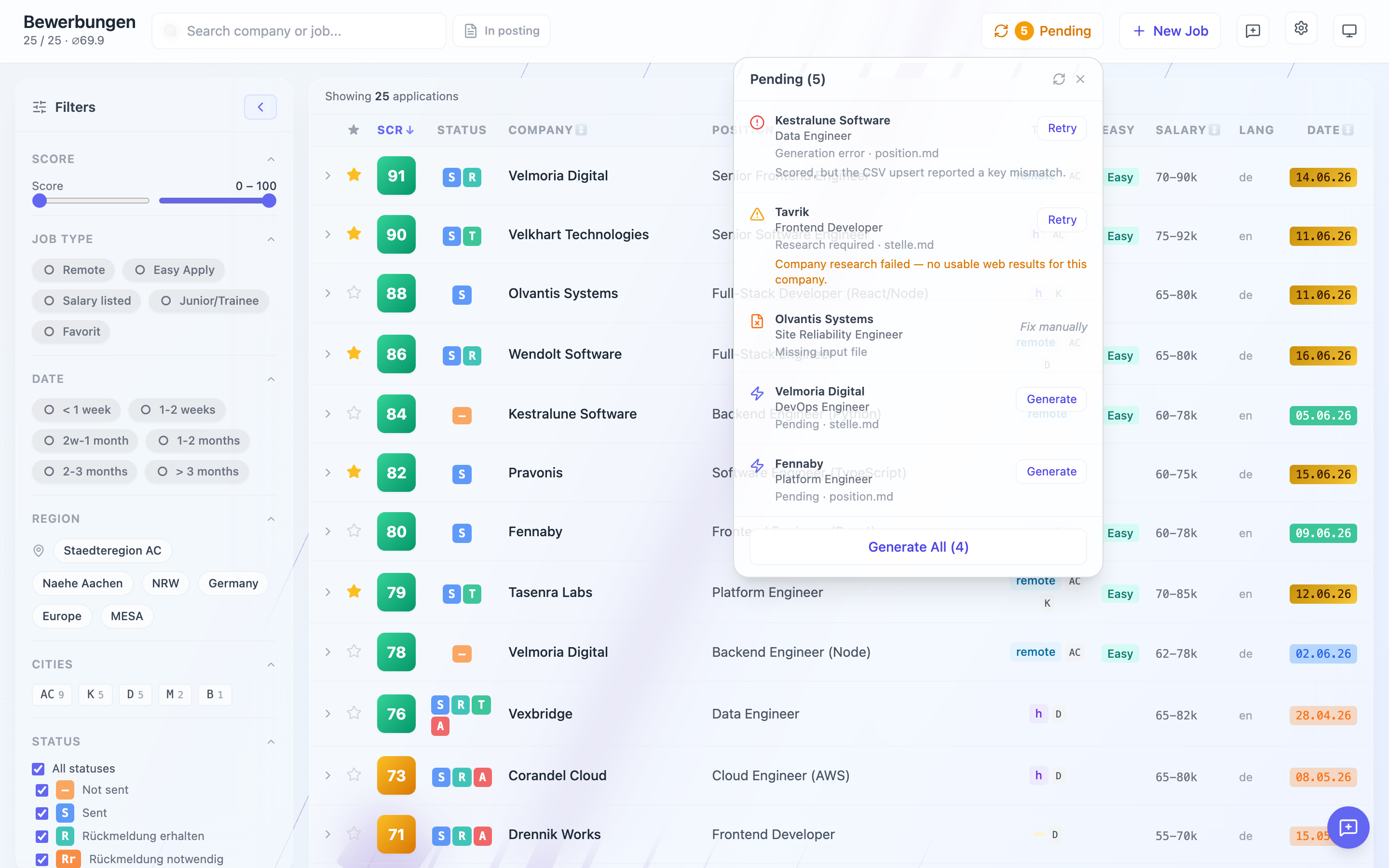Unstar the Velmoria Digital score 91 row
1389x868 pixels.
[x=354, y=175]
